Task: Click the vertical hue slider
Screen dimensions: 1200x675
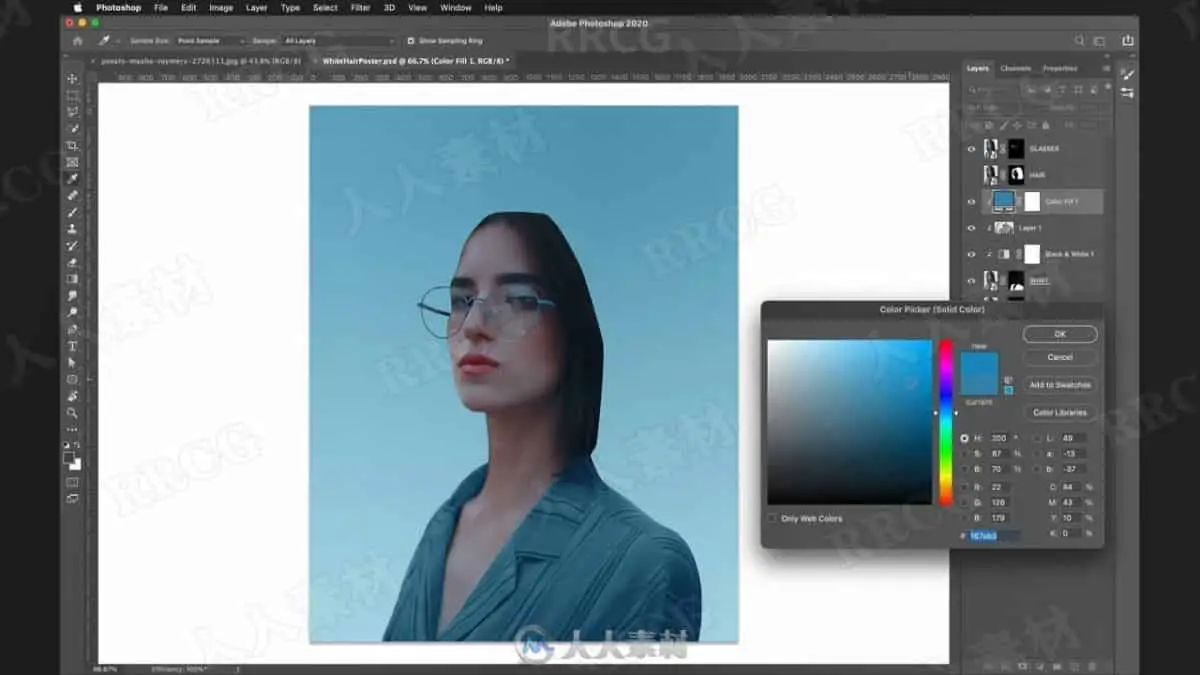Action: (x=946, y=422)
